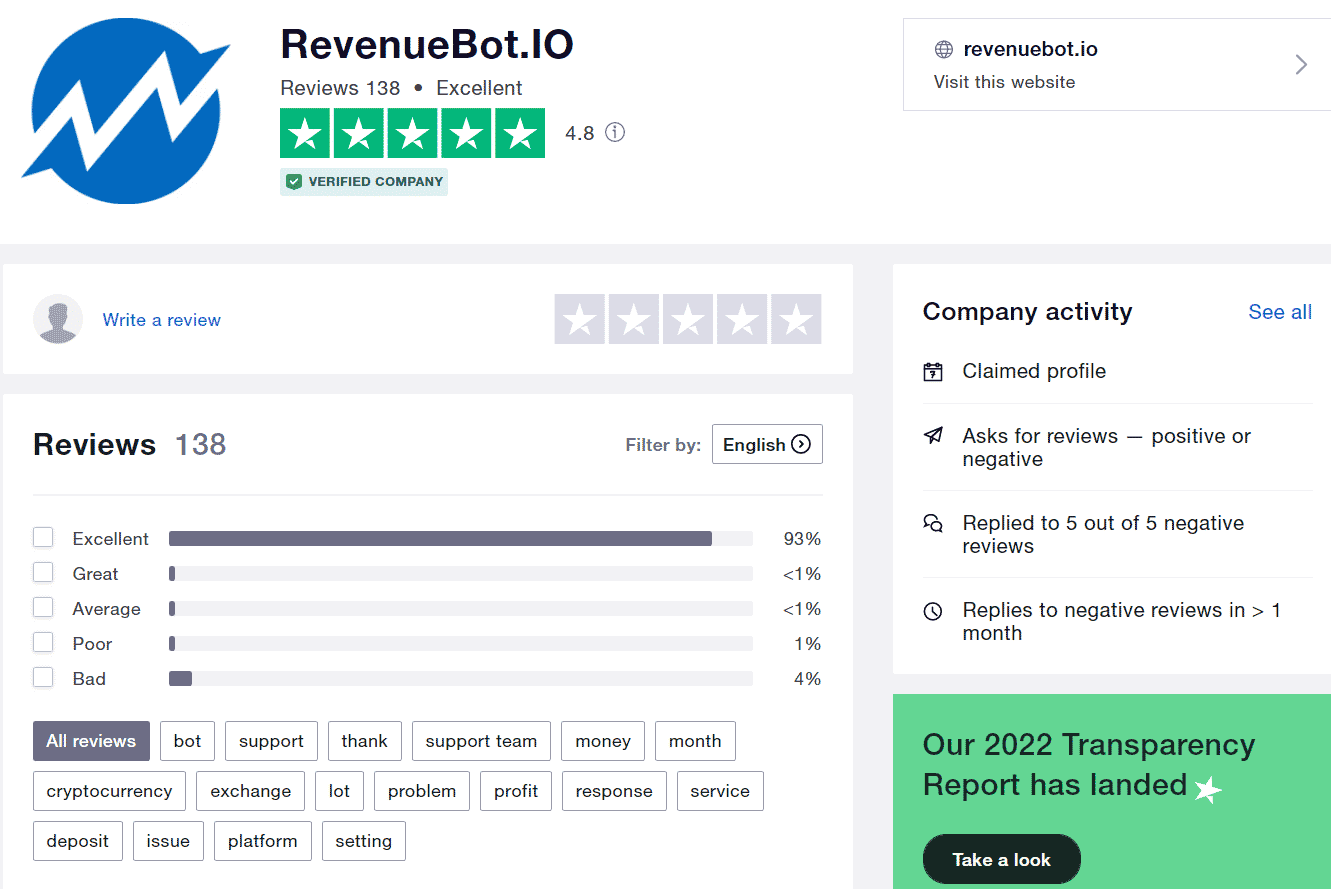Click the RevenueBot.IO page title
Screen dimensions: 1331x889
pyautogui.click(x=427, y=44)
